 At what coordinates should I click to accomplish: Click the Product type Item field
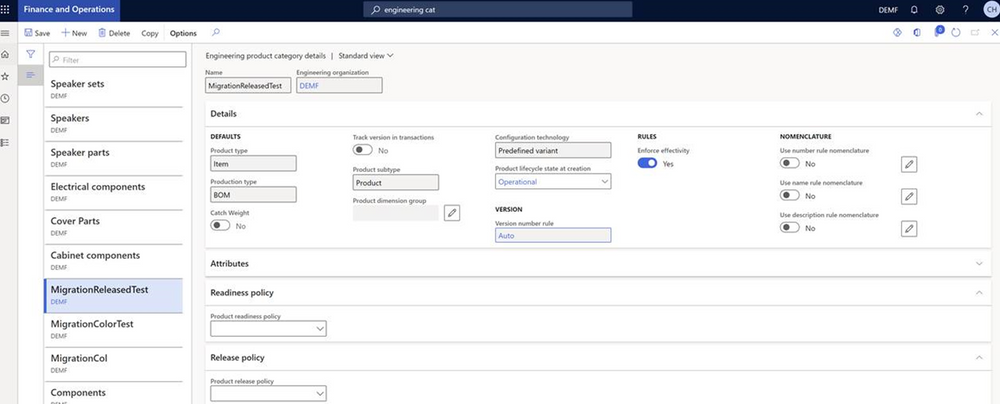pyautogui.click(x=253, y=163)
